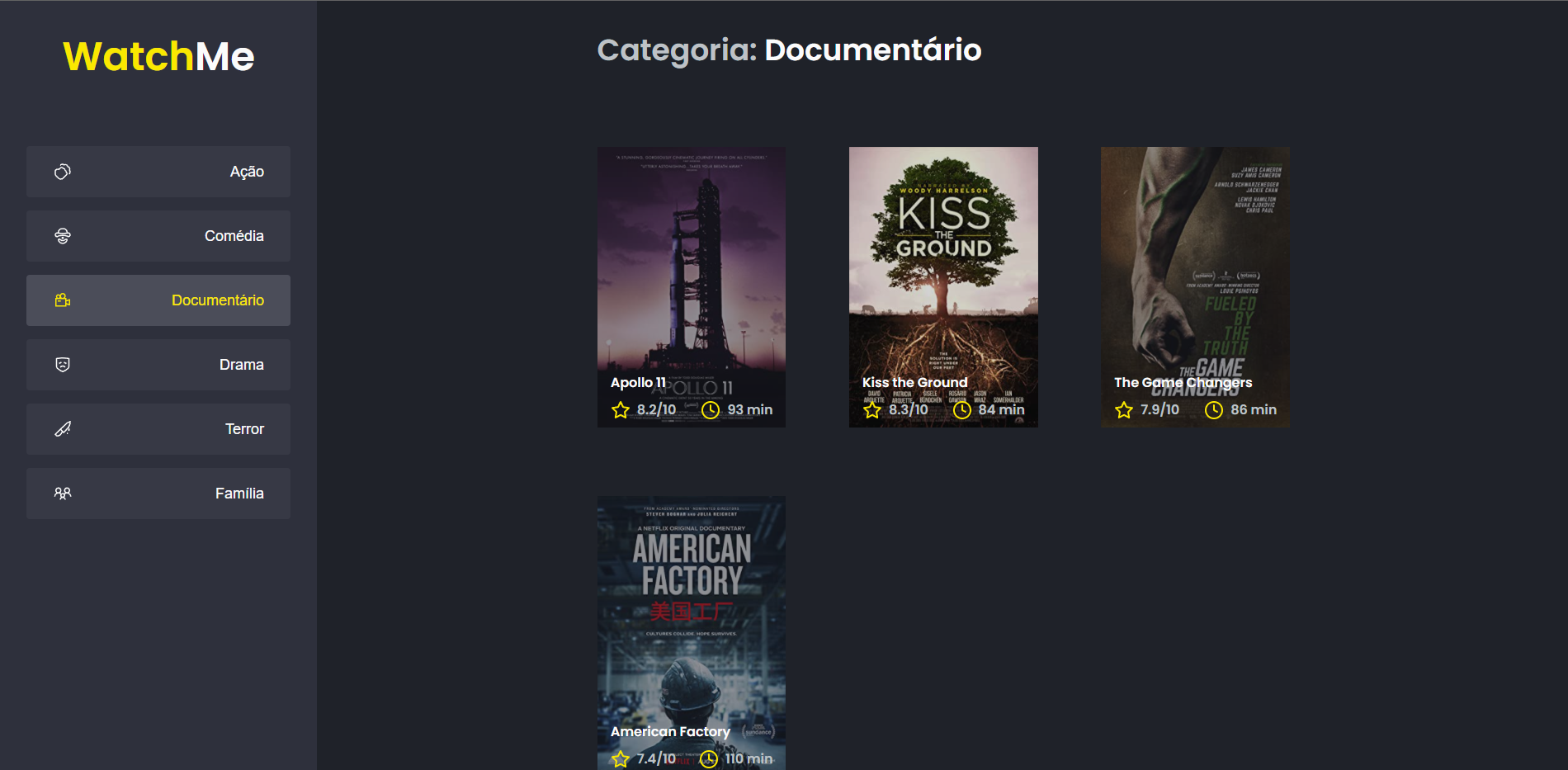1568x770 pixels.
Task: Click the Drama sad-face icon
Action: pos(63,365)
